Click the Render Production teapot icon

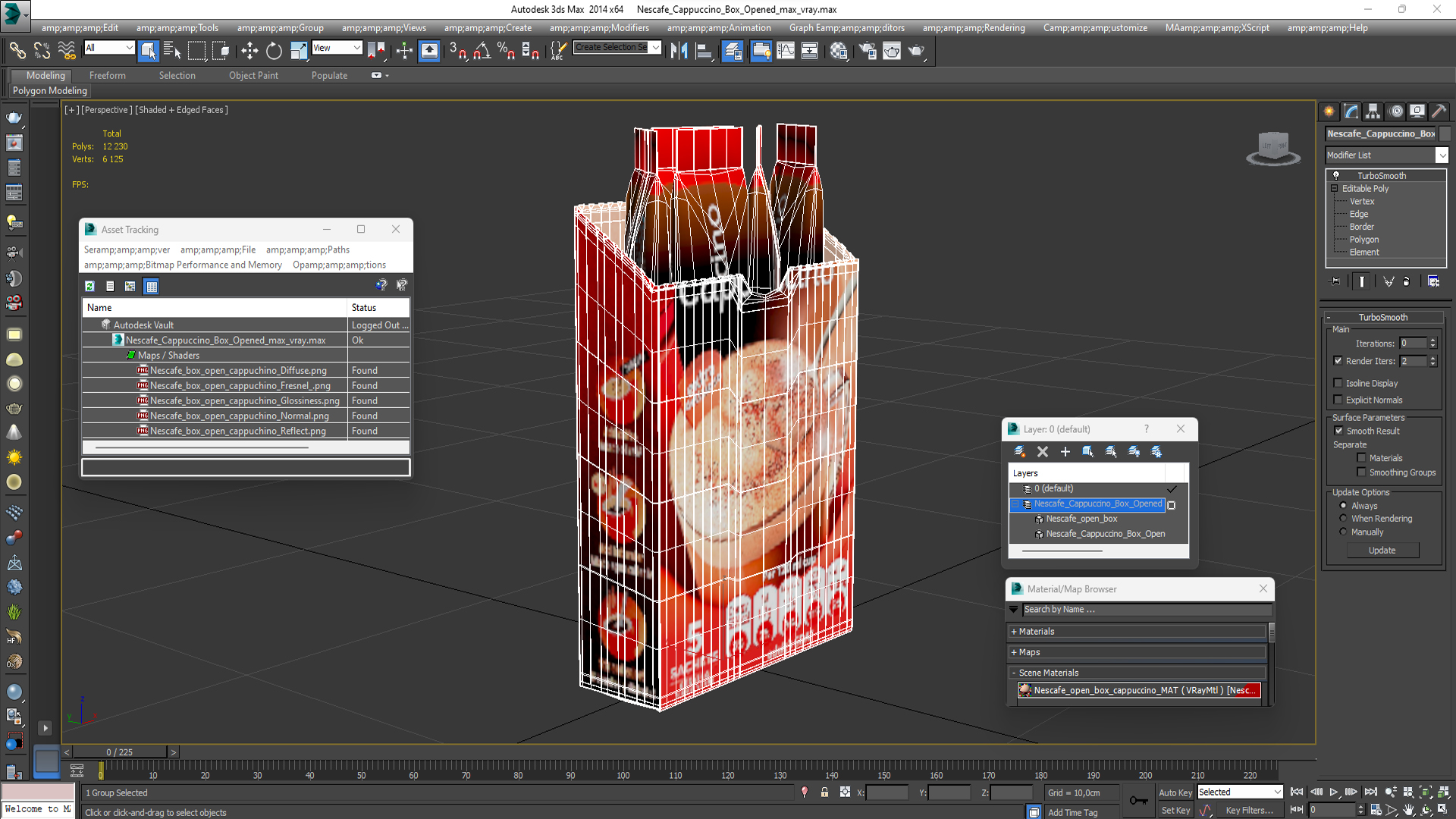(917, 51)
